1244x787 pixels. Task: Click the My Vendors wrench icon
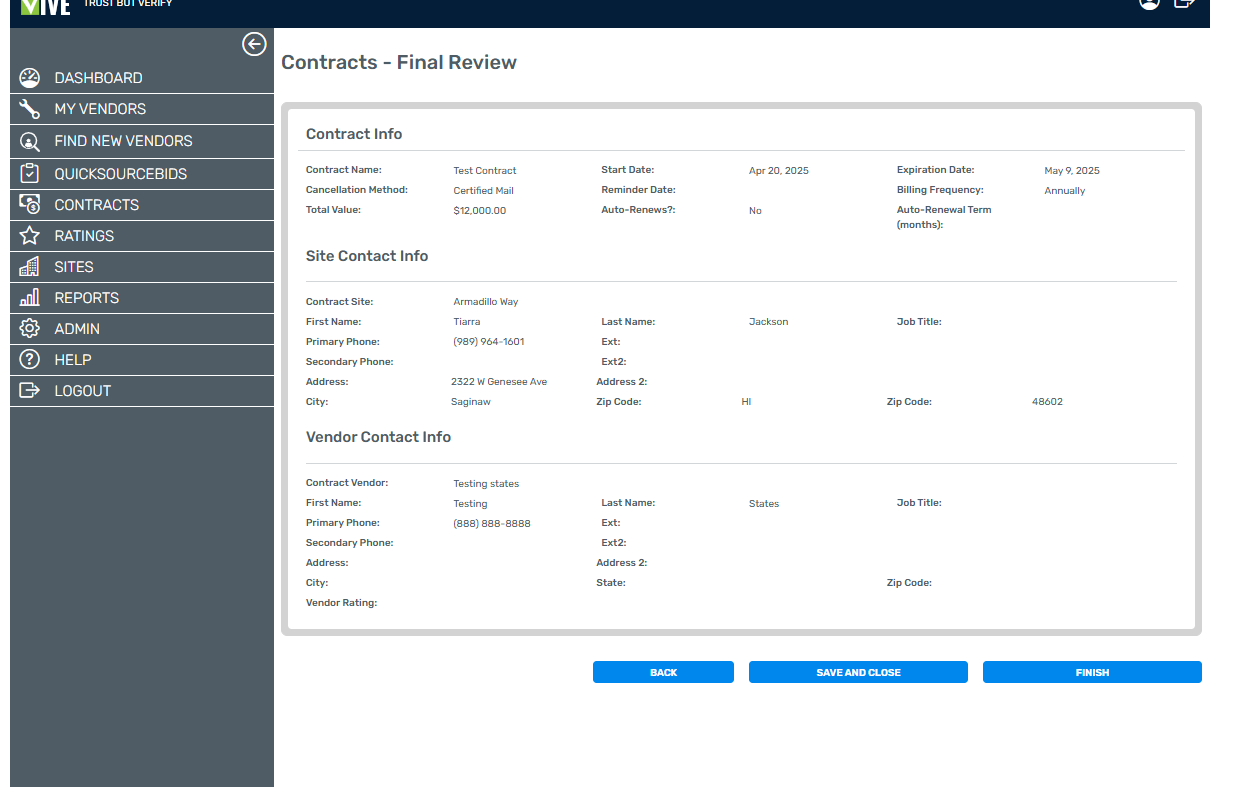coord(30,109)
